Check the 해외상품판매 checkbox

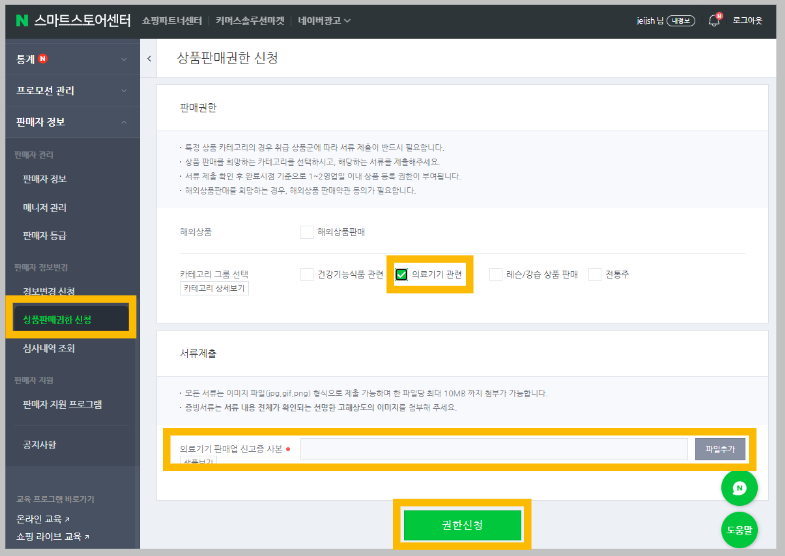[x=306, y=232]
